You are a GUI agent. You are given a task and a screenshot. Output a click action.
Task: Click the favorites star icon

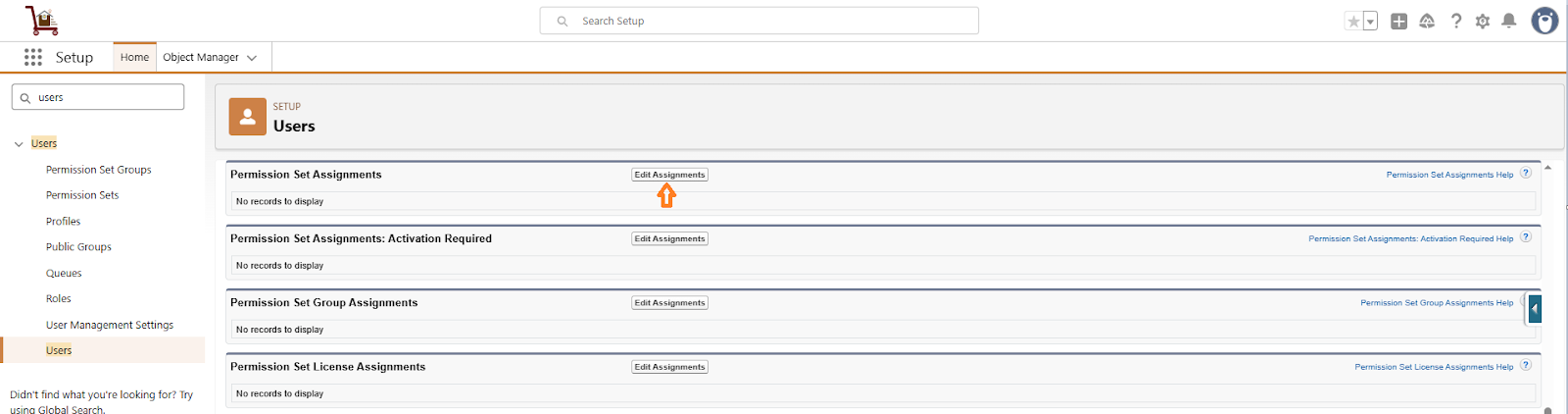1353,22
